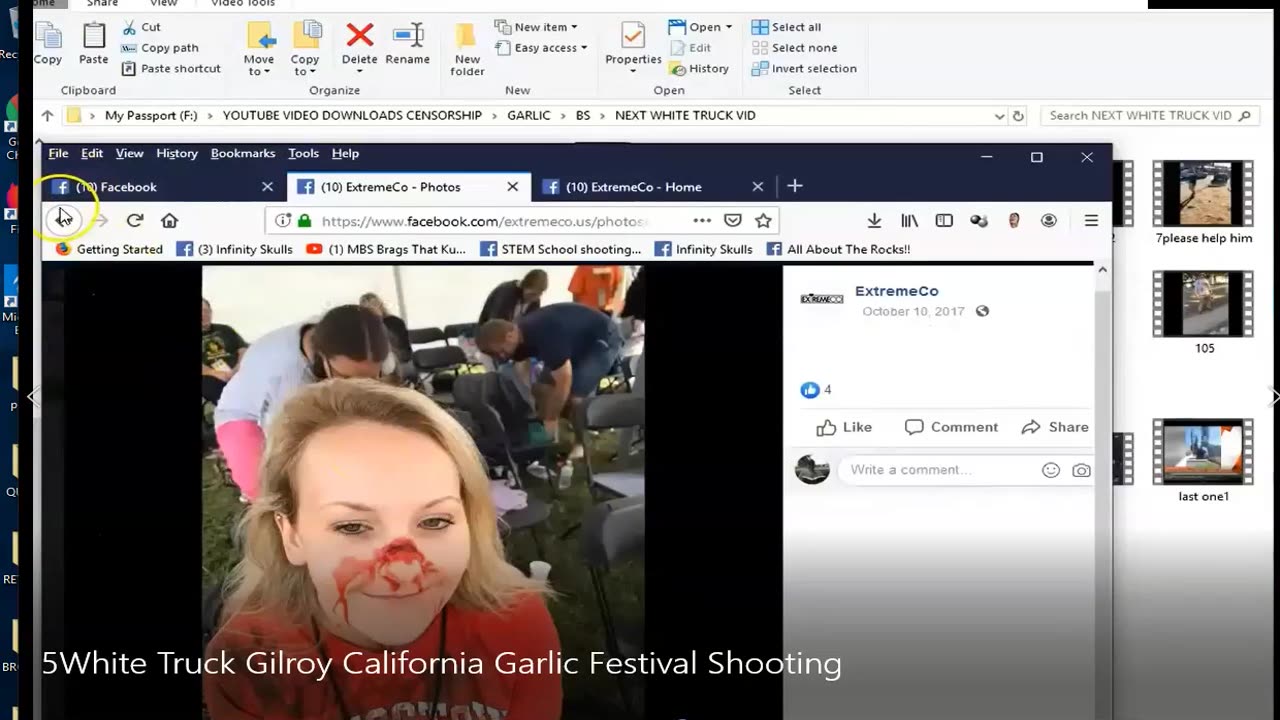Image resolution: width=1280 pixels, height=720 pixels.
Task: Open Getting Started bookmark
Action: pyautogui.click(x=109, y=249)
